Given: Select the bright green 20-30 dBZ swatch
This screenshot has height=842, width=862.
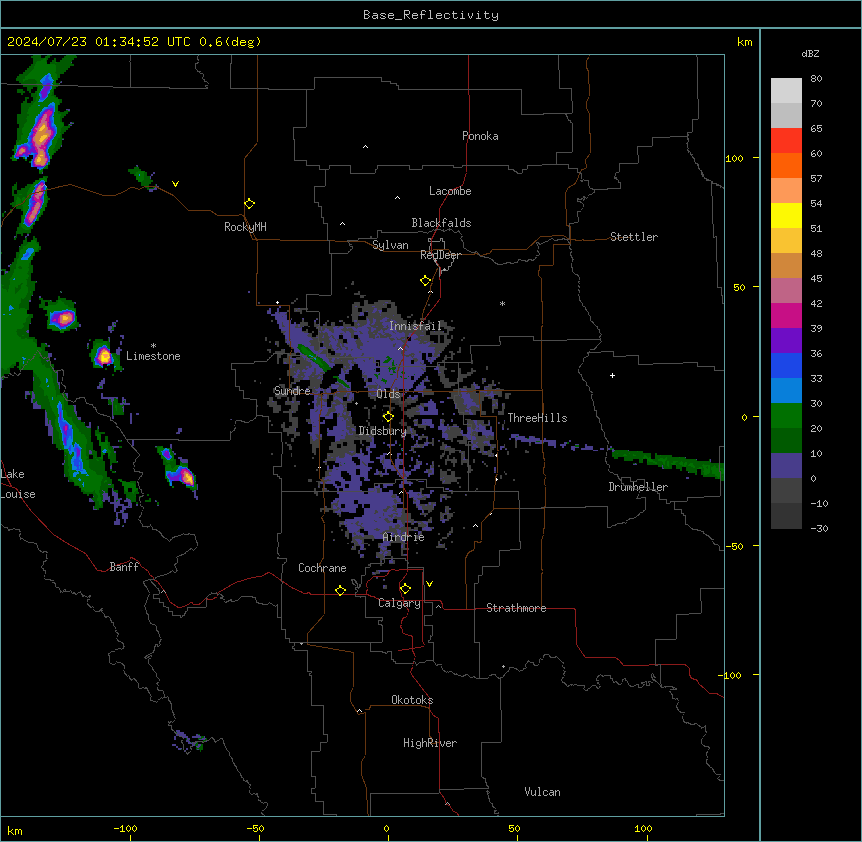Looking at the screenshot, I should pos(786,416).
